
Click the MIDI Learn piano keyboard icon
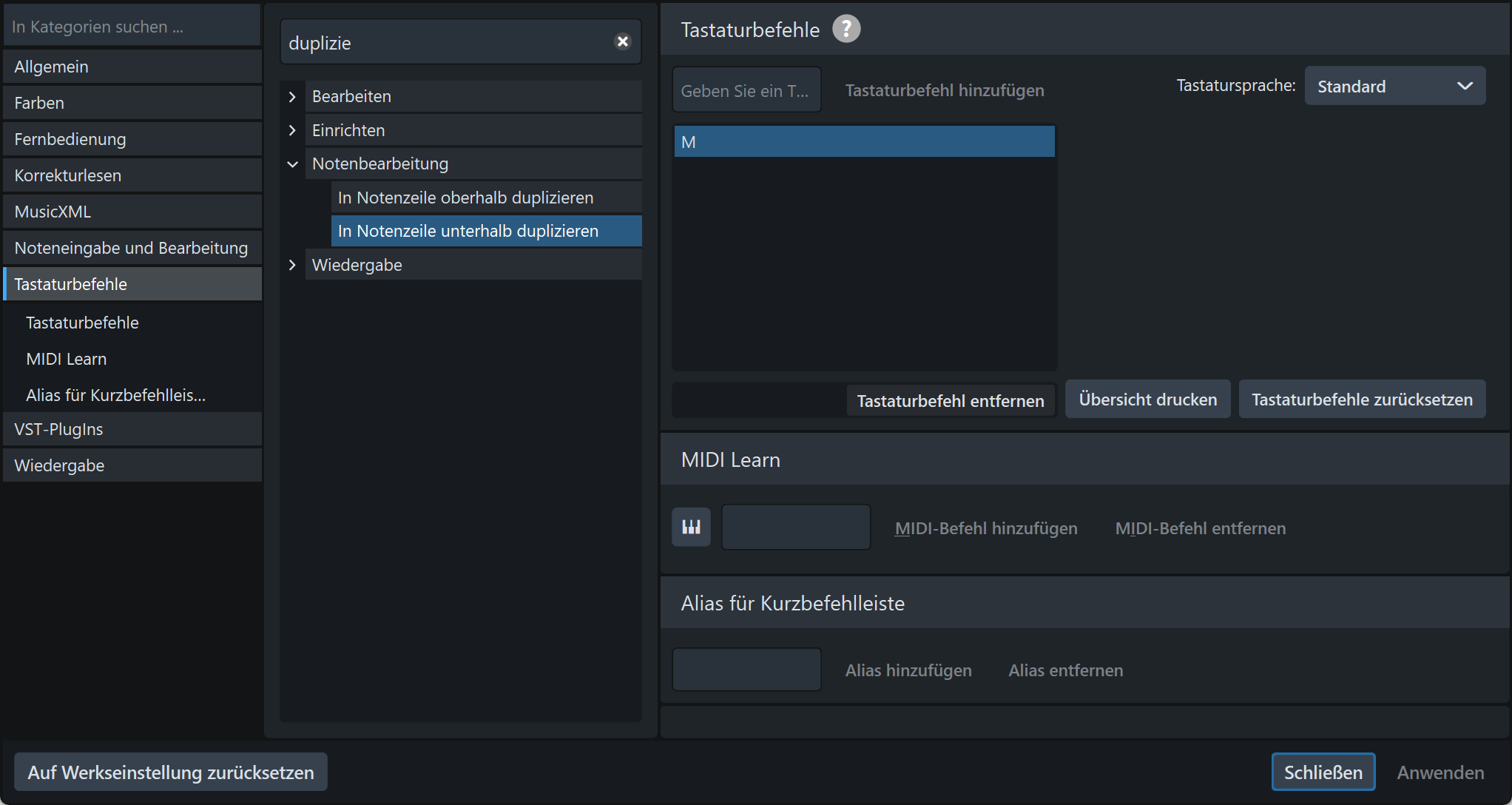(691, 527)
